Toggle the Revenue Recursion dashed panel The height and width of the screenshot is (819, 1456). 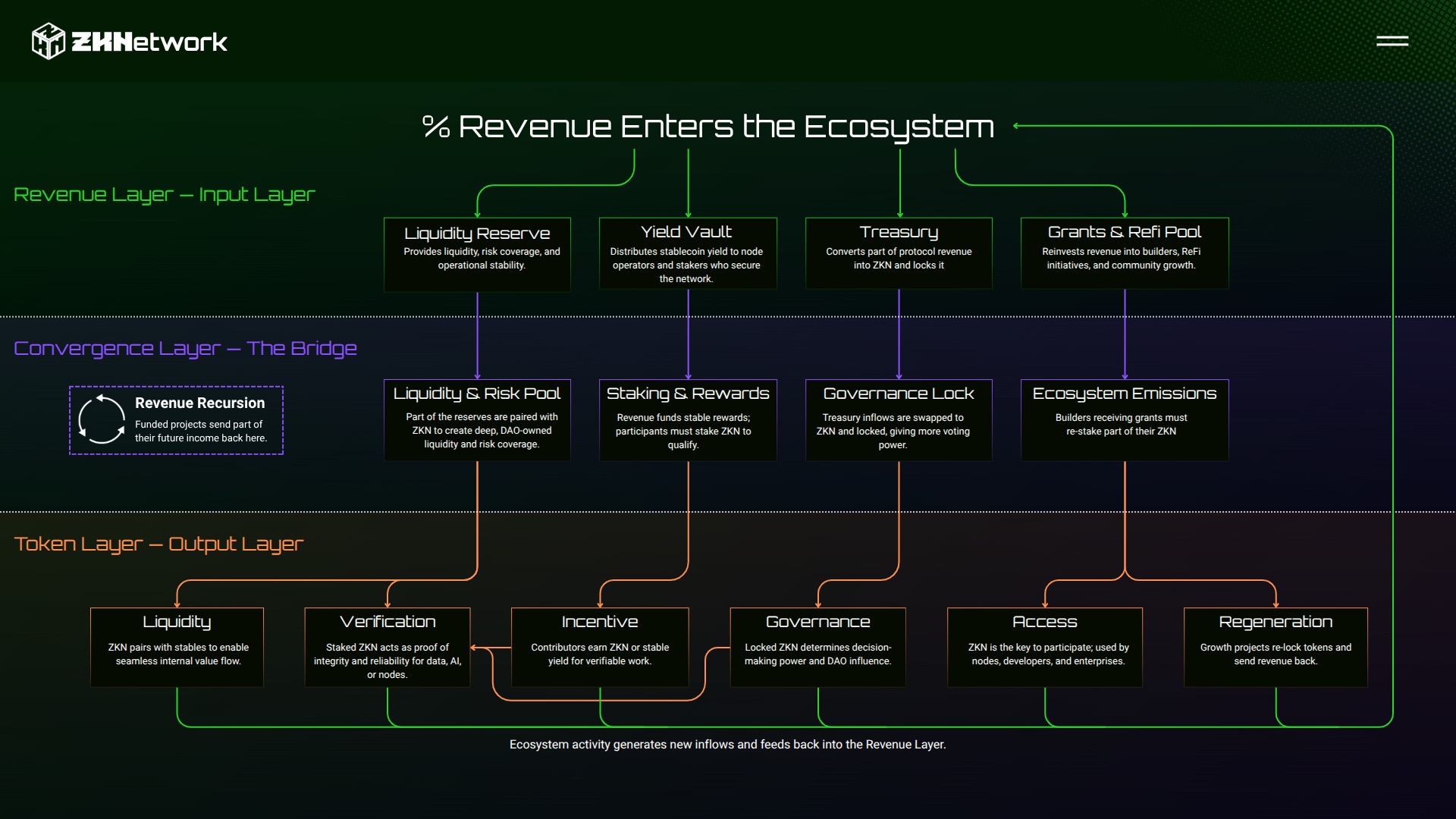[x=176, y=420]
